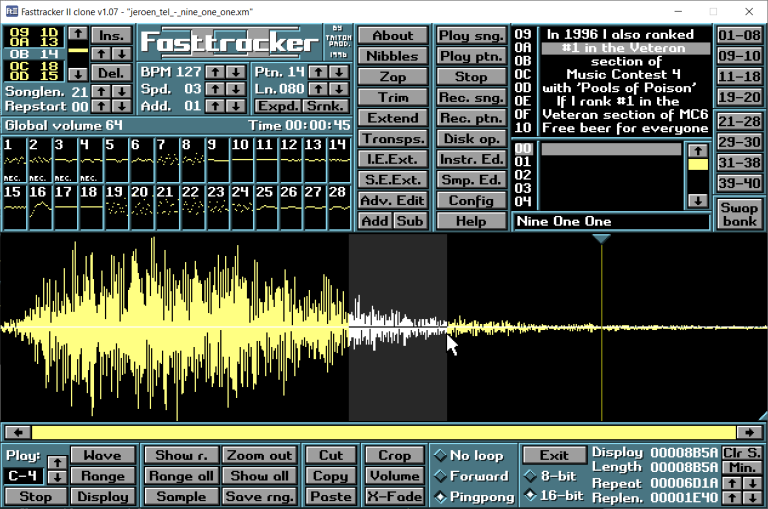
Task: Click Ins. position button
Action: pyautogui.click(x=112, y=35)
